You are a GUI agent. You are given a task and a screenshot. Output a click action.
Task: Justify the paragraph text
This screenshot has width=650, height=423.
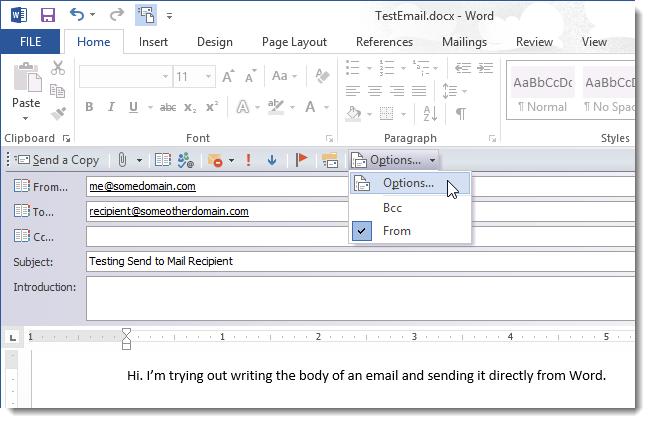pyautogui.click(x=419, y=90)
